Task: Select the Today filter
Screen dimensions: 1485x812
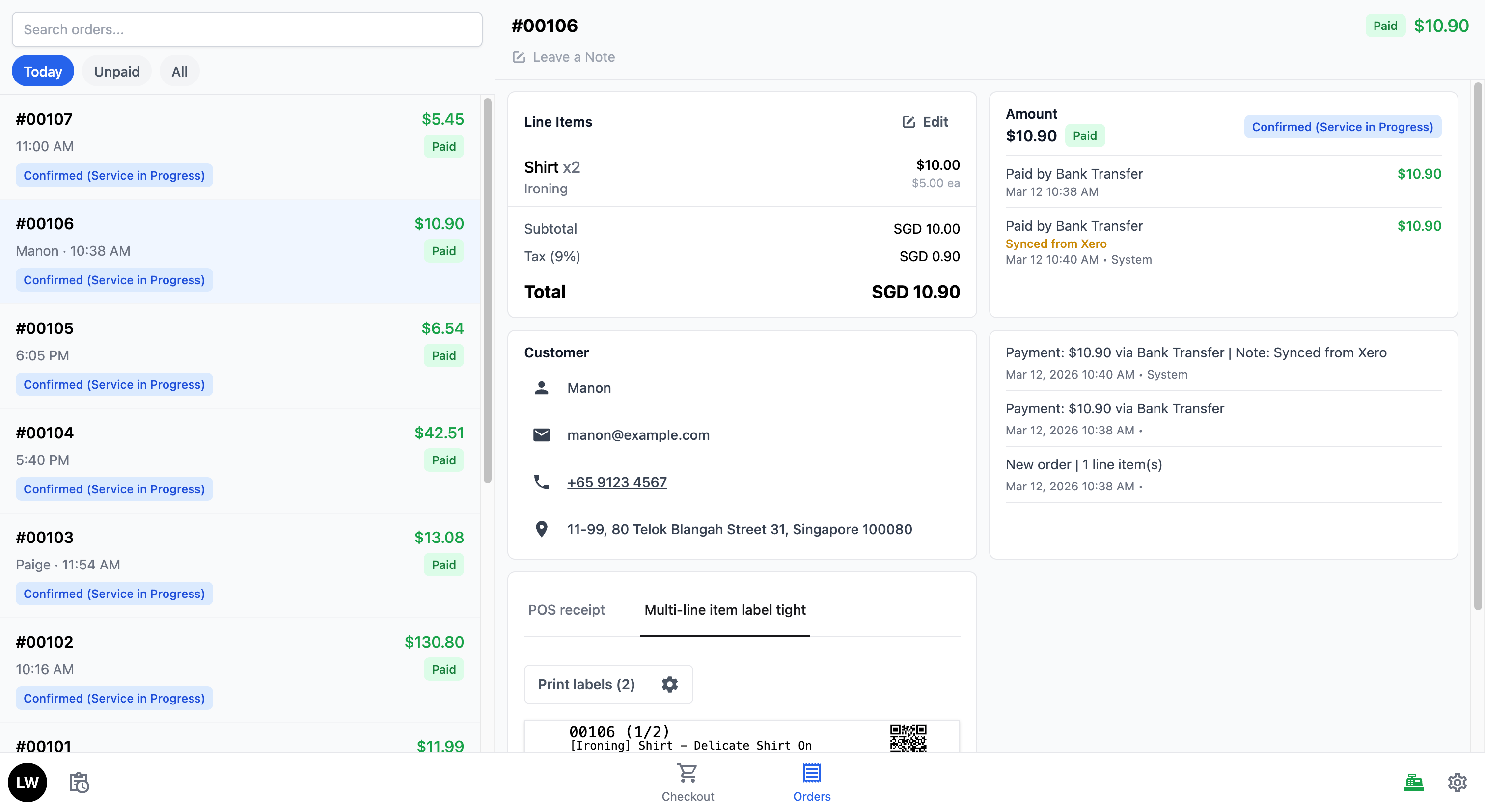Action: pyautogui.click(x=43, y=72)
